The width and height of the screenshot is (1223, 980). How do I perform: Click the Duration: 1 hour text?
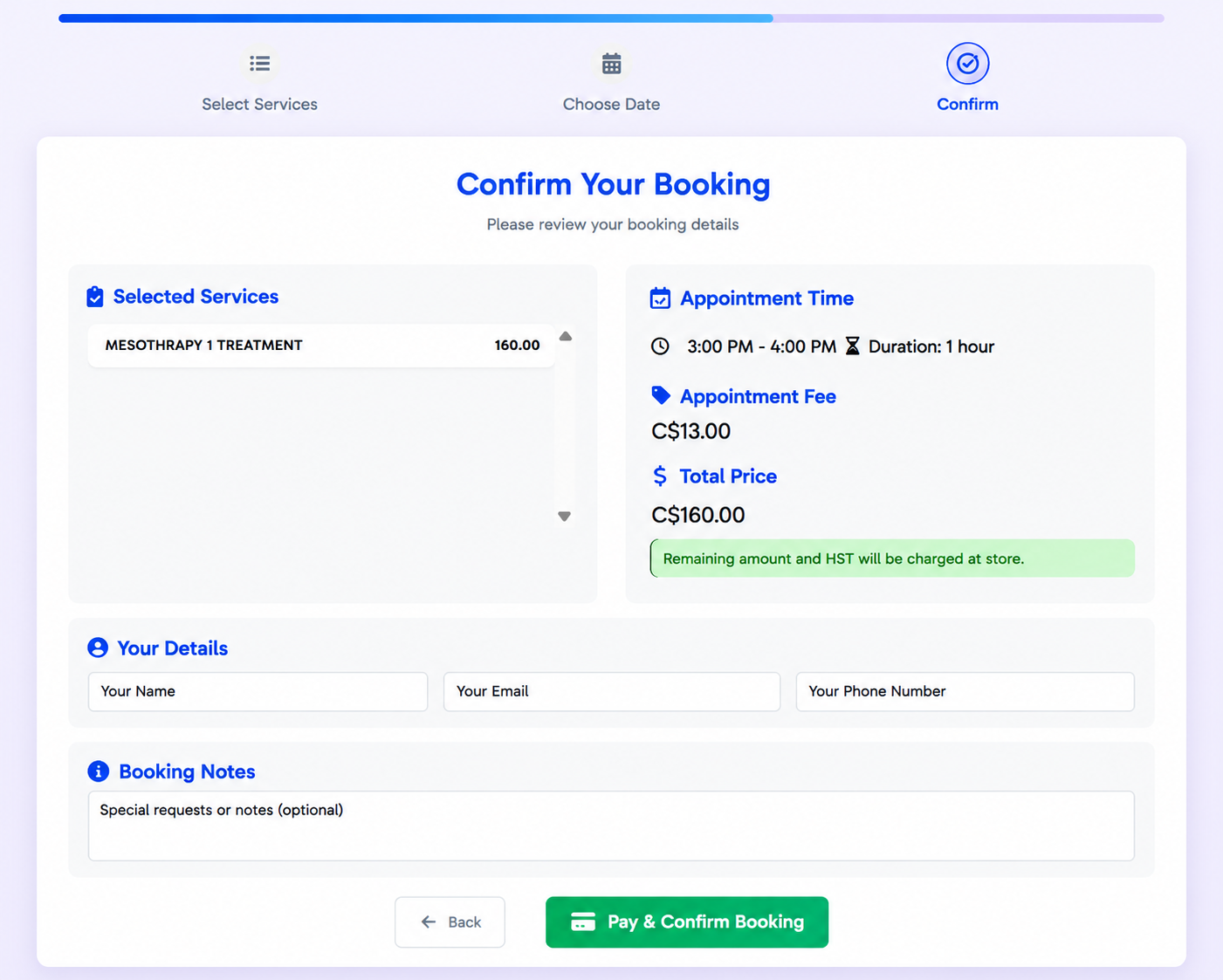pos(931,346)
